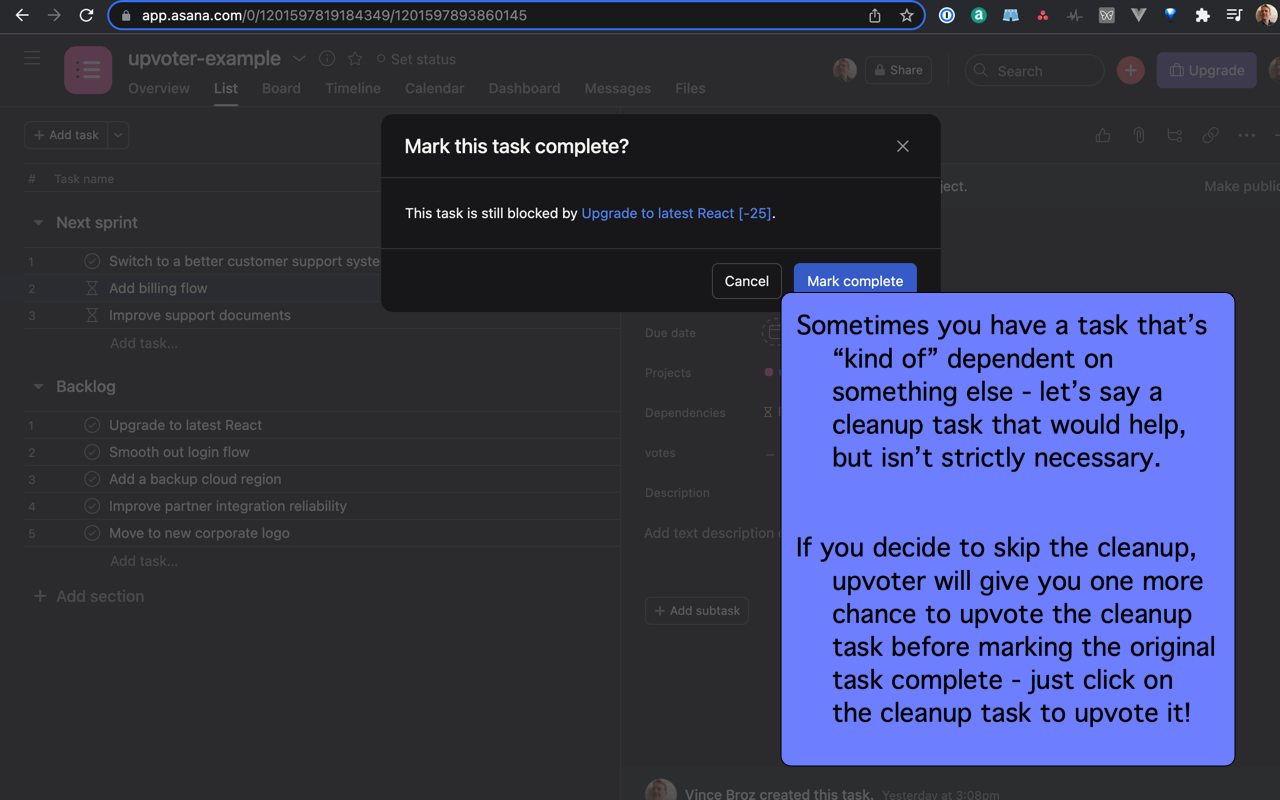Click the Upgrade button
This screenshot has width=1280, height=800.
click(1207, 70)
